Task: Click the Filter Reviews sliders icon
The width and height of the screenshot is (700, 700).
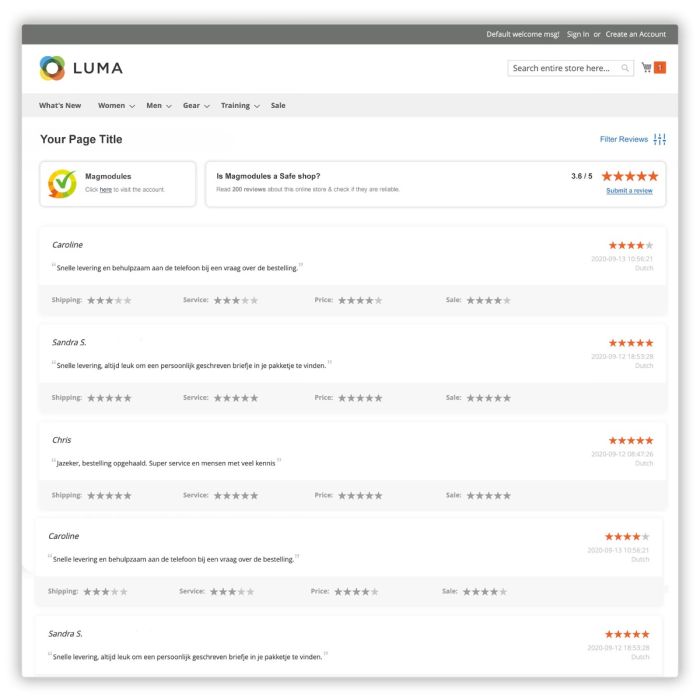Action: (659, 139)
